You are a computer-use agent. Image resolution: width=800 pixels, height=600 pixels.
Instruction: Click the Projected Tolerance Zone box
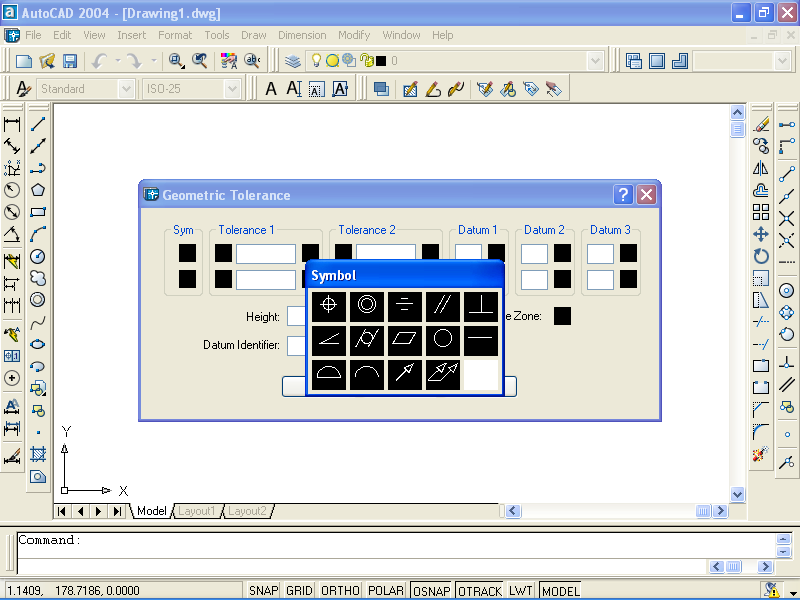tap(562, 316)
